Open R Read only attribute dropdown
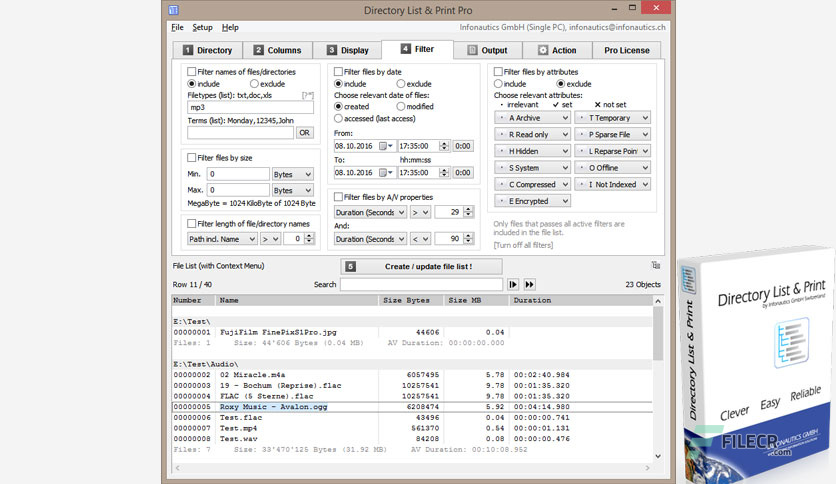 coord(533,134)
